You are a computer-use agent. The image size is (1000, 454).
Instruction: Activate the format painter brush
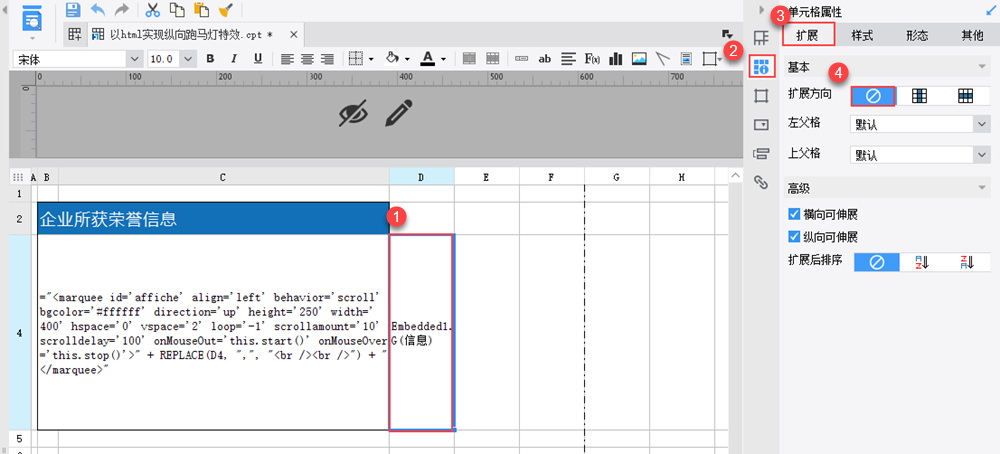(225, 10)
